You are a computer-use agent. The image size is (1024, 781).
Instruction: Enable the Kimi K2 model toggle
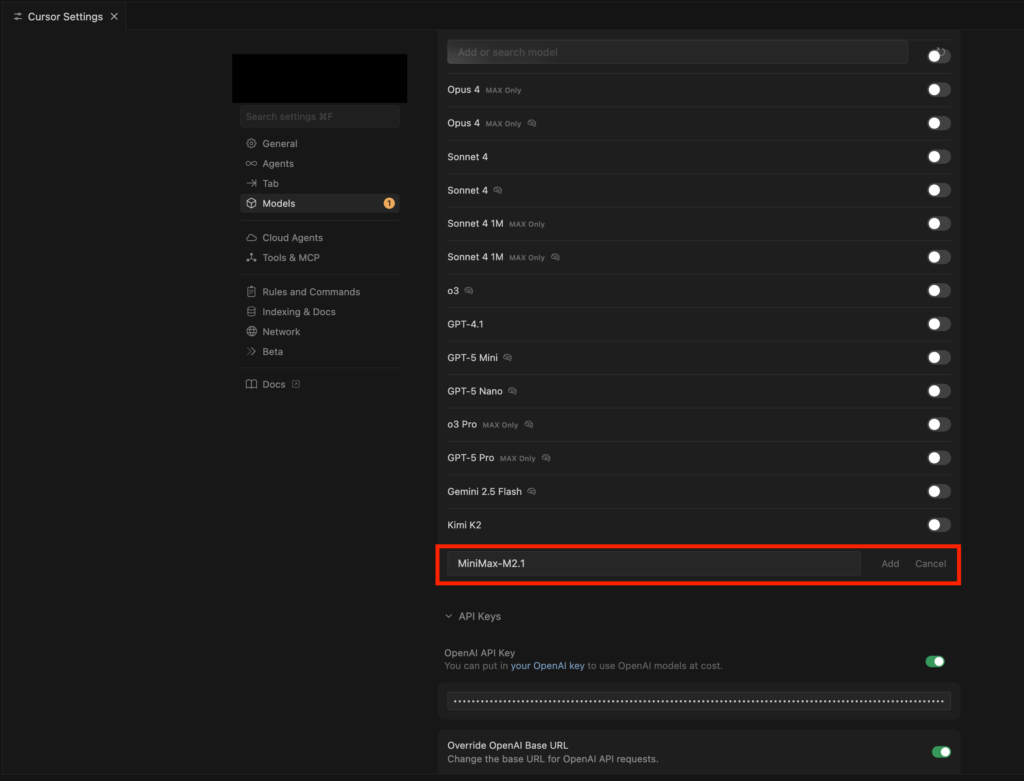938,525
